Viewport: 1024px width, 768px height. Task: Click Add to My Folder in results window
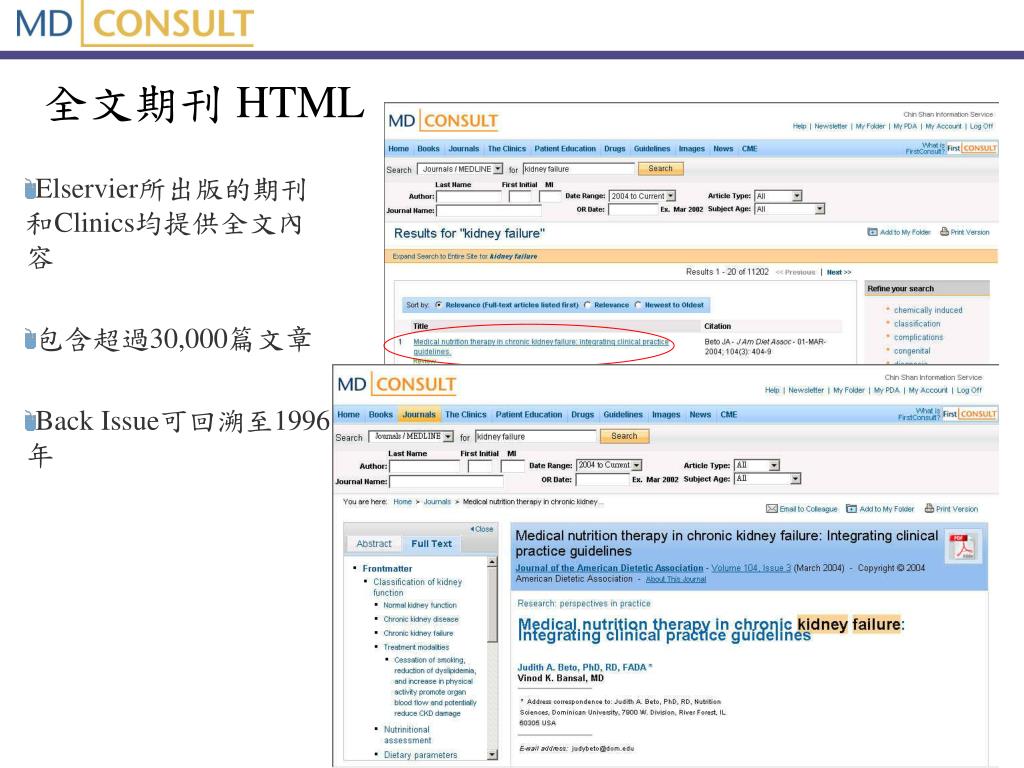(x=899, y=232)
